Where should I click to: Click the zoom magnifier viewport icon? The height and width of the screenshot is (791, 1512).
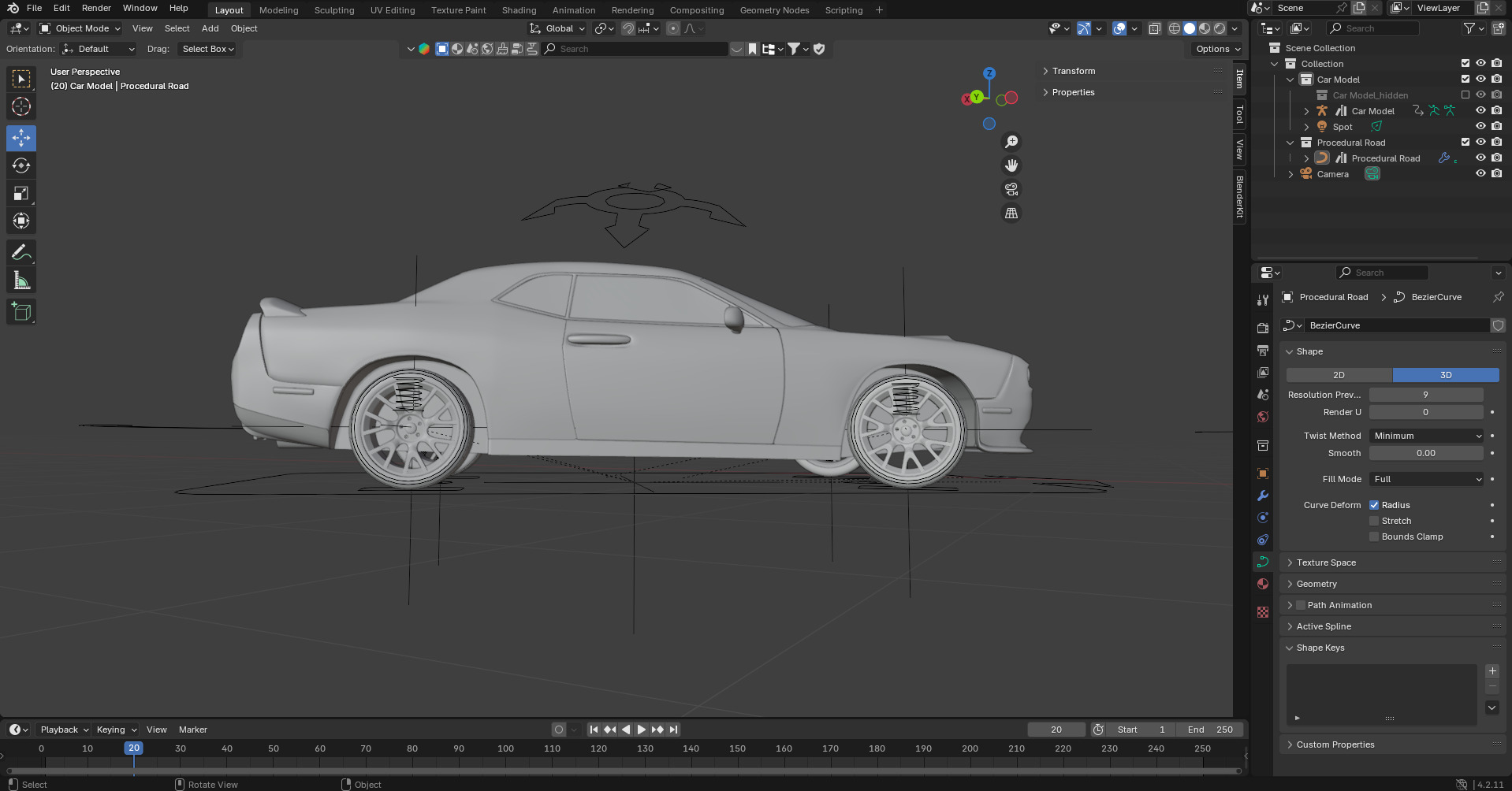pyautogui.click(x=1011, y=142)
